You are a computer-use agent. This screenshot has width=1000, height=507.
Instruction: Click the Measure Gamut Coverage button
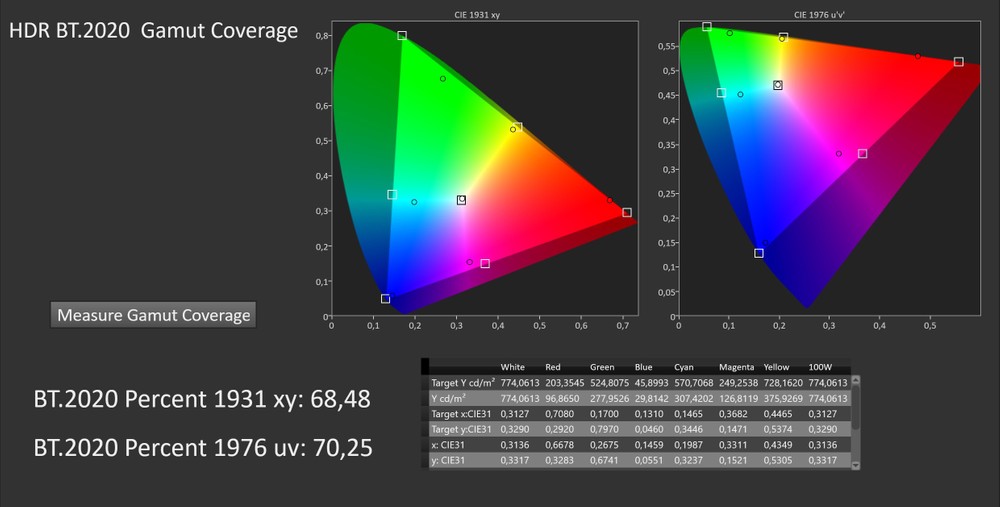(153, 315)
